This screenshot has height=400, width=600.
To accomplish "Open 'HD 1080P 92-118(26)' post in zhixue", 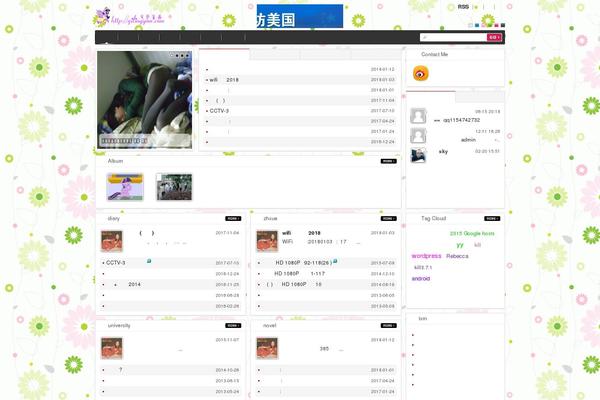I will pos(304,263).
